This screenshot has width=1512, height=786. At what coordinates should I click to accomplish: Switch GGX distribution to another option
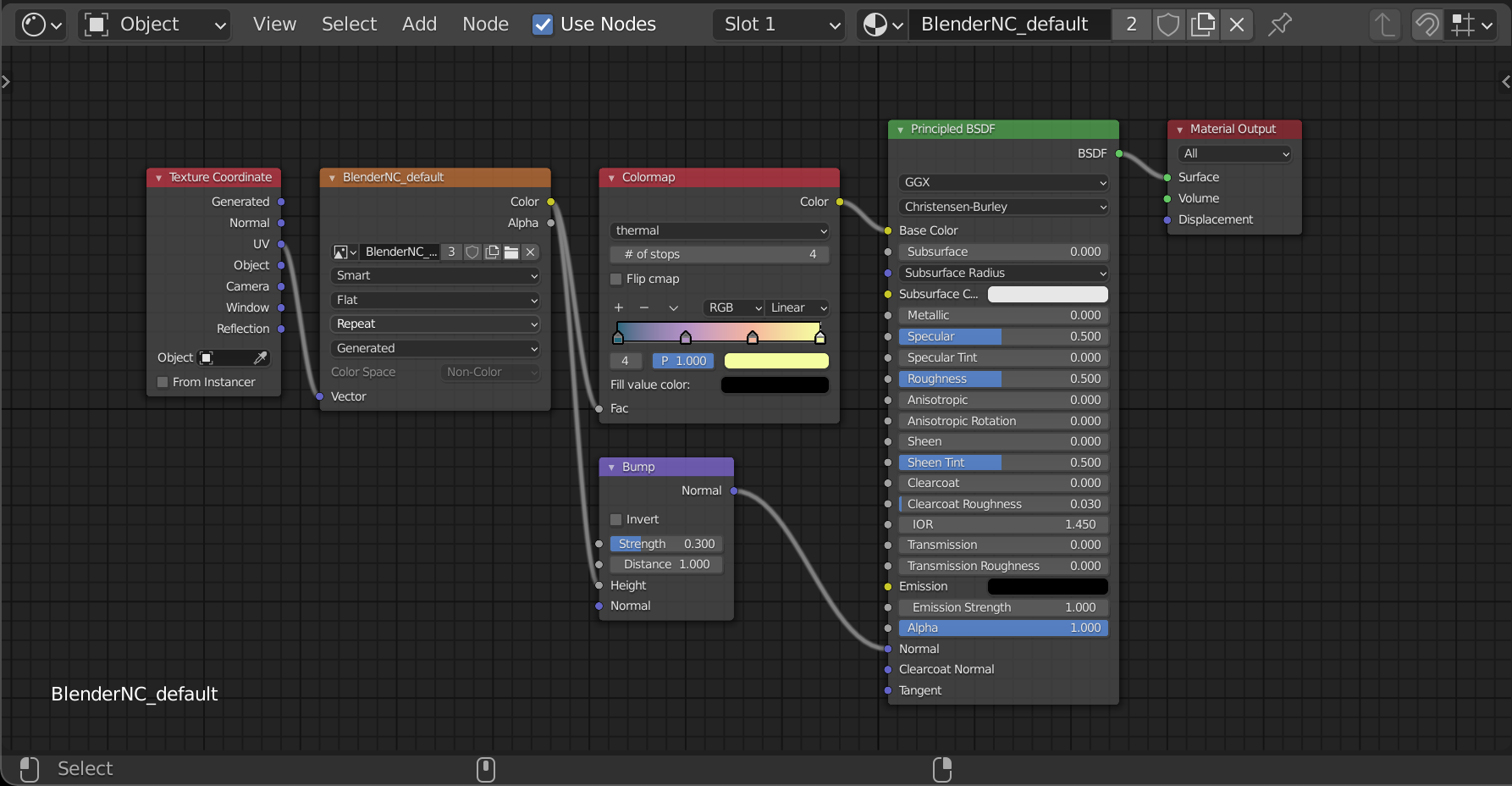(1002, 182)
